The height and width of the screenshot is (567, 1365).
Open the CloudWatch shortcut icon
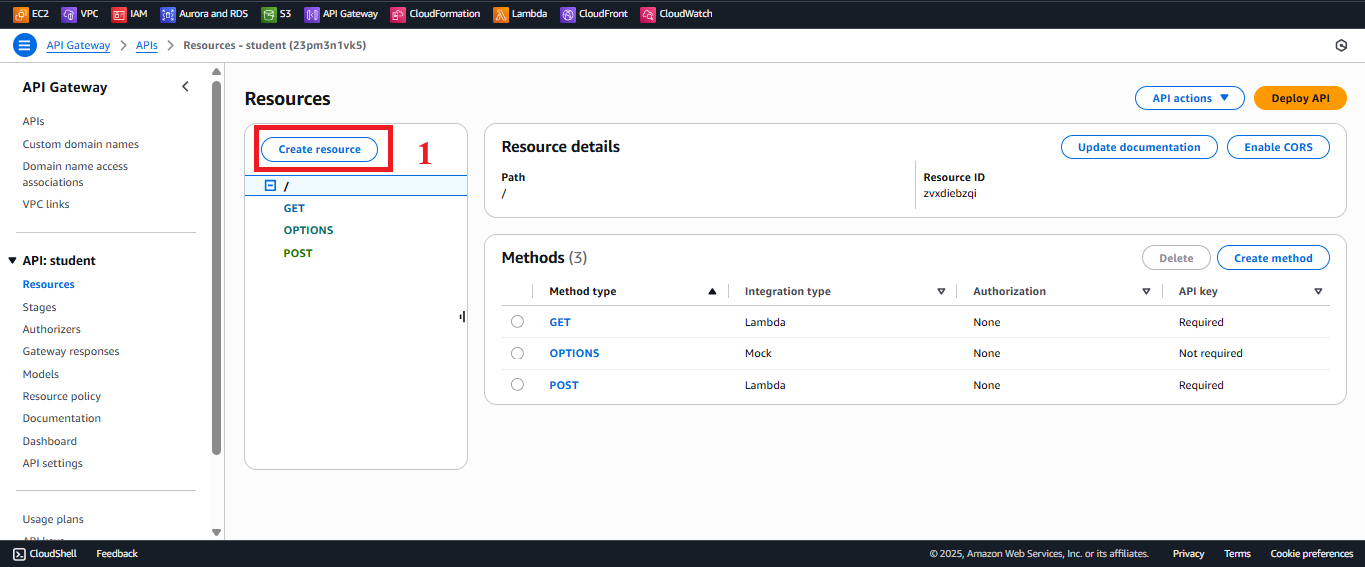coord(648,14)
